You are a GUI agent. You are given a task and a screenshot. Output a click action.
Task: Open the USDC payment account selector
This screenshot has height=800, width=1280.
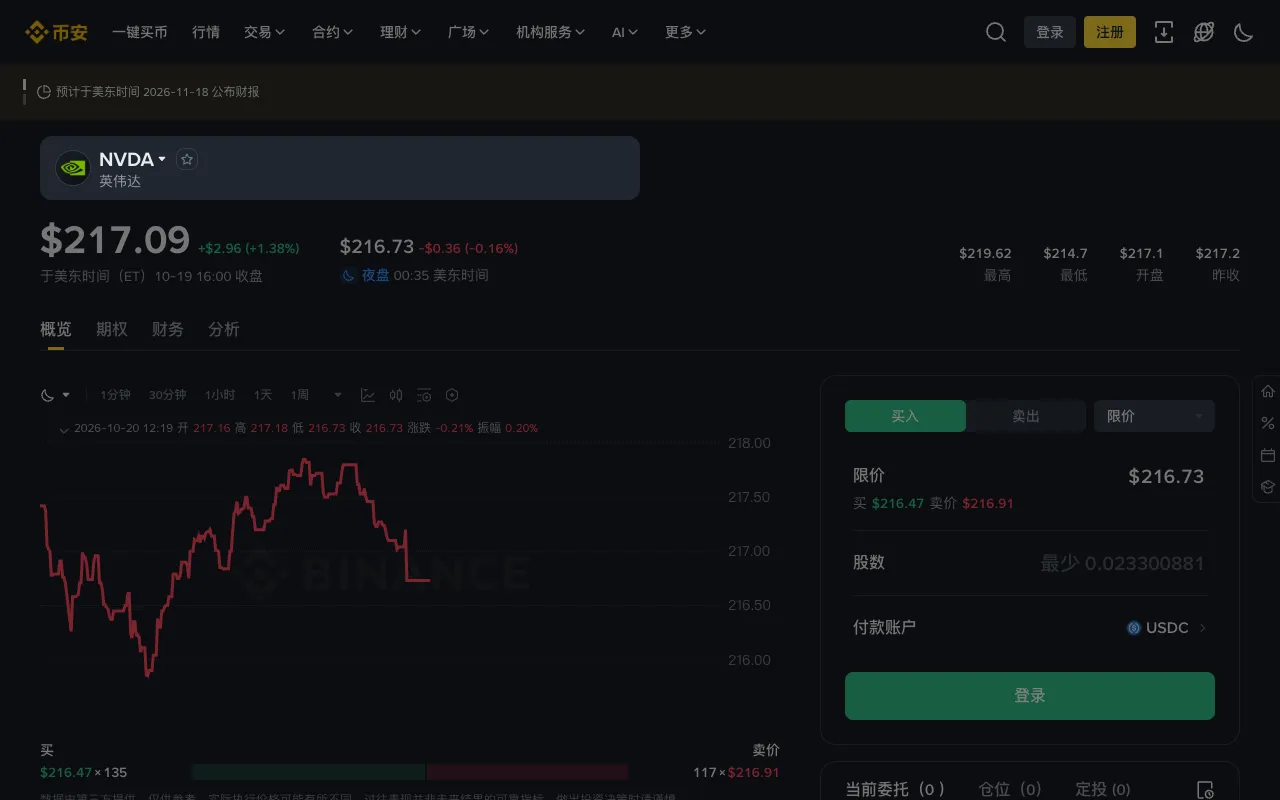click(x=1166, y=628)
